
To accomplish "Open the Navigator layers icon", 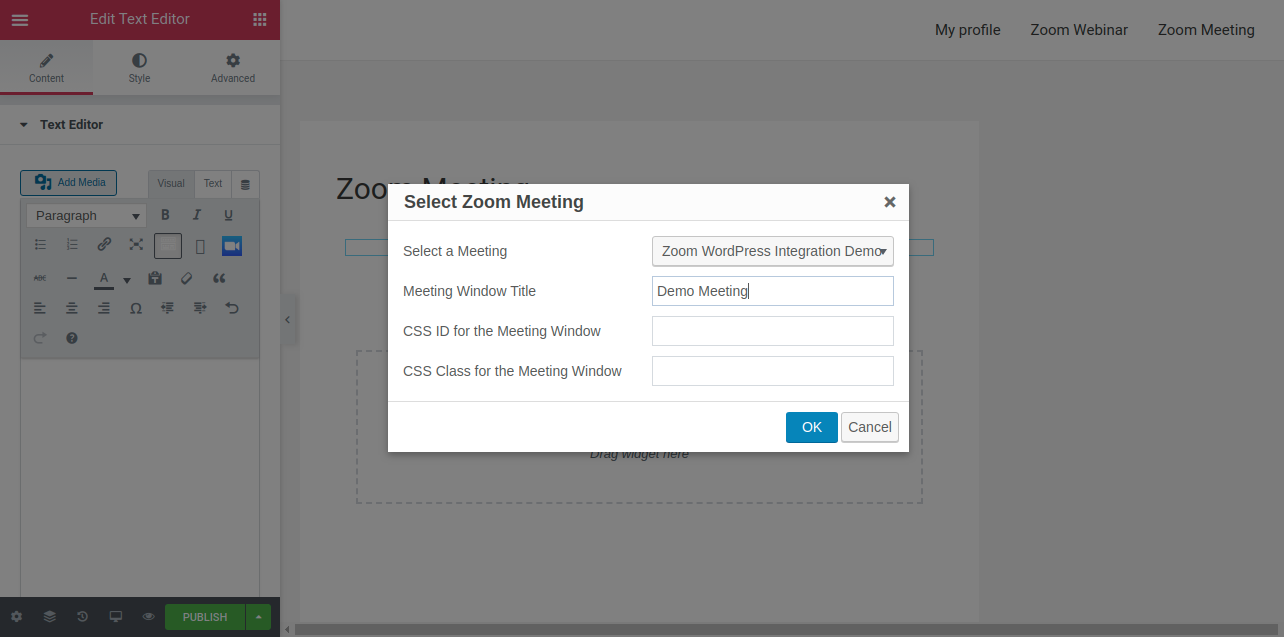I will (x=49, y=617).
